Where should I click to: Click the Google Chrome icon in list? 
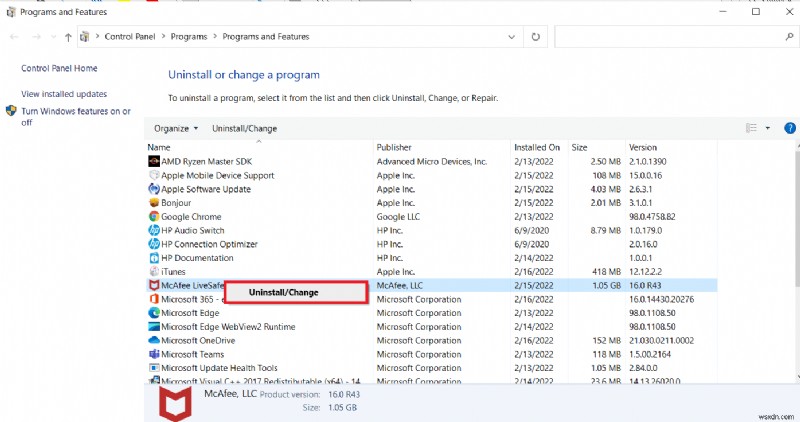pos(154,216)
